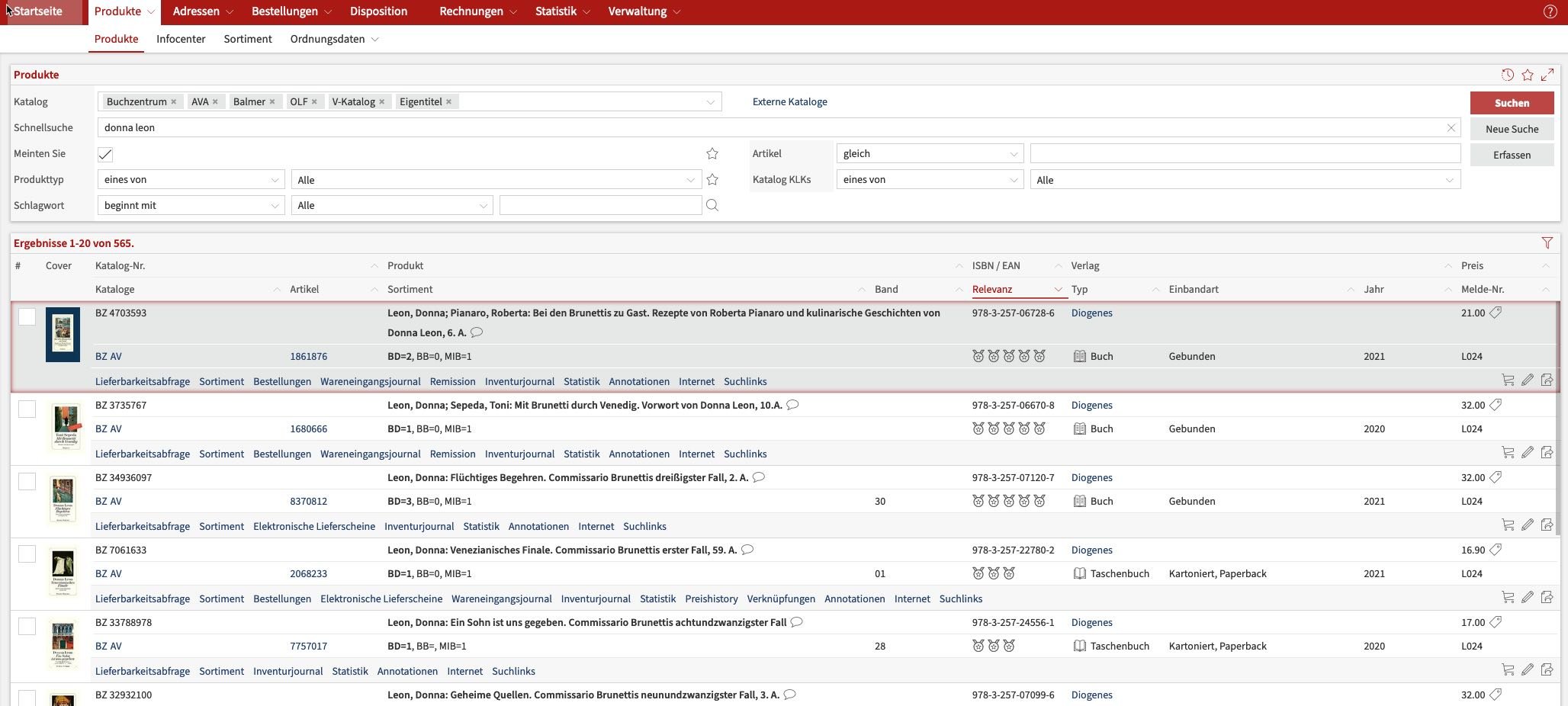Open Lieferbarkeitsabfrage for BZ 4703593
Image resolution: width=1568 pixels, height=706 pixels.
[x=143, y=381]
